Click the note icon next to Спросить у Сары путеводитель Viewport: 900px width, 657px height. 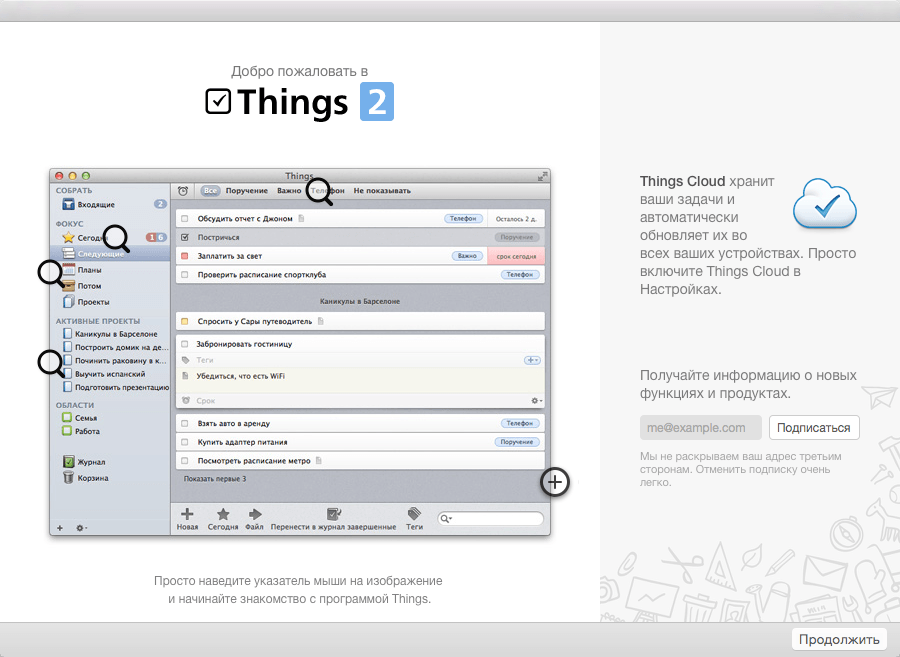(320, 321)
